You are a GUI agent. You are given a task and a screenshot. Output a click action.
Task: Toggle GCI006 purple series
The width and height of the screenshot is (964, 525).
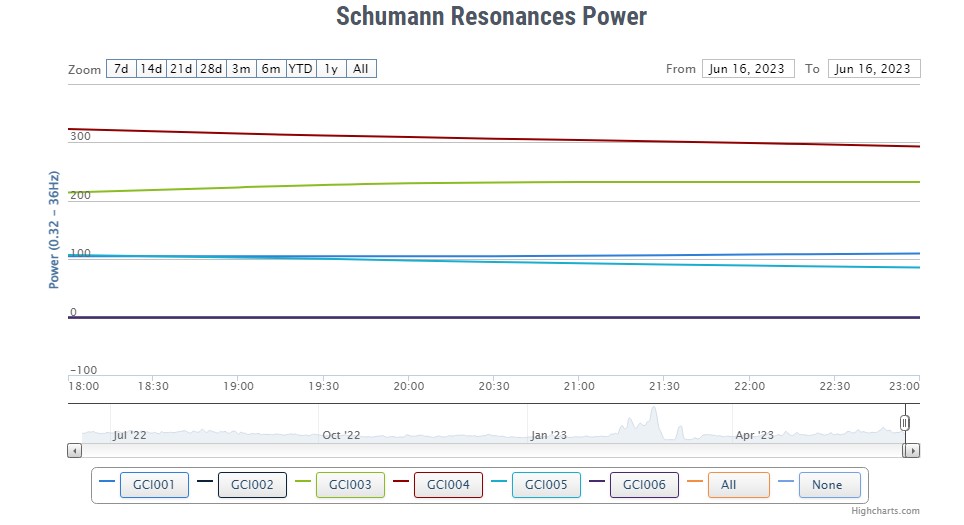tap(644, 485)
